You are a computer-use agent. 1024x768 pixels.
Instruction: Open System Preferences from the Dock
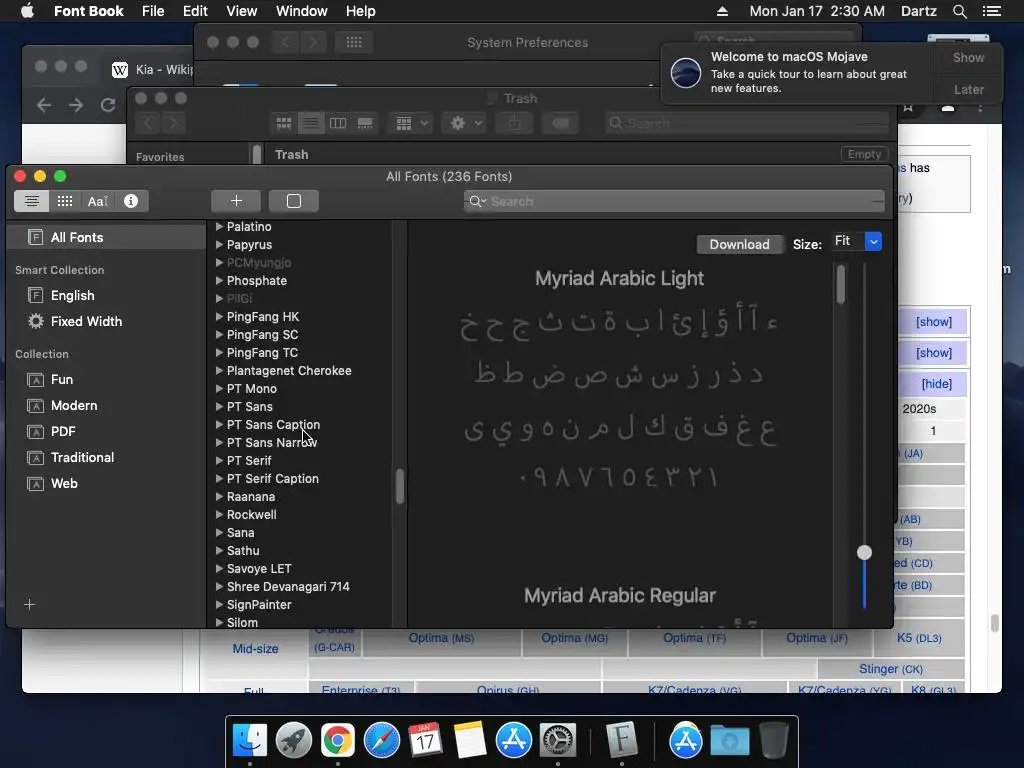pos(557,741)
